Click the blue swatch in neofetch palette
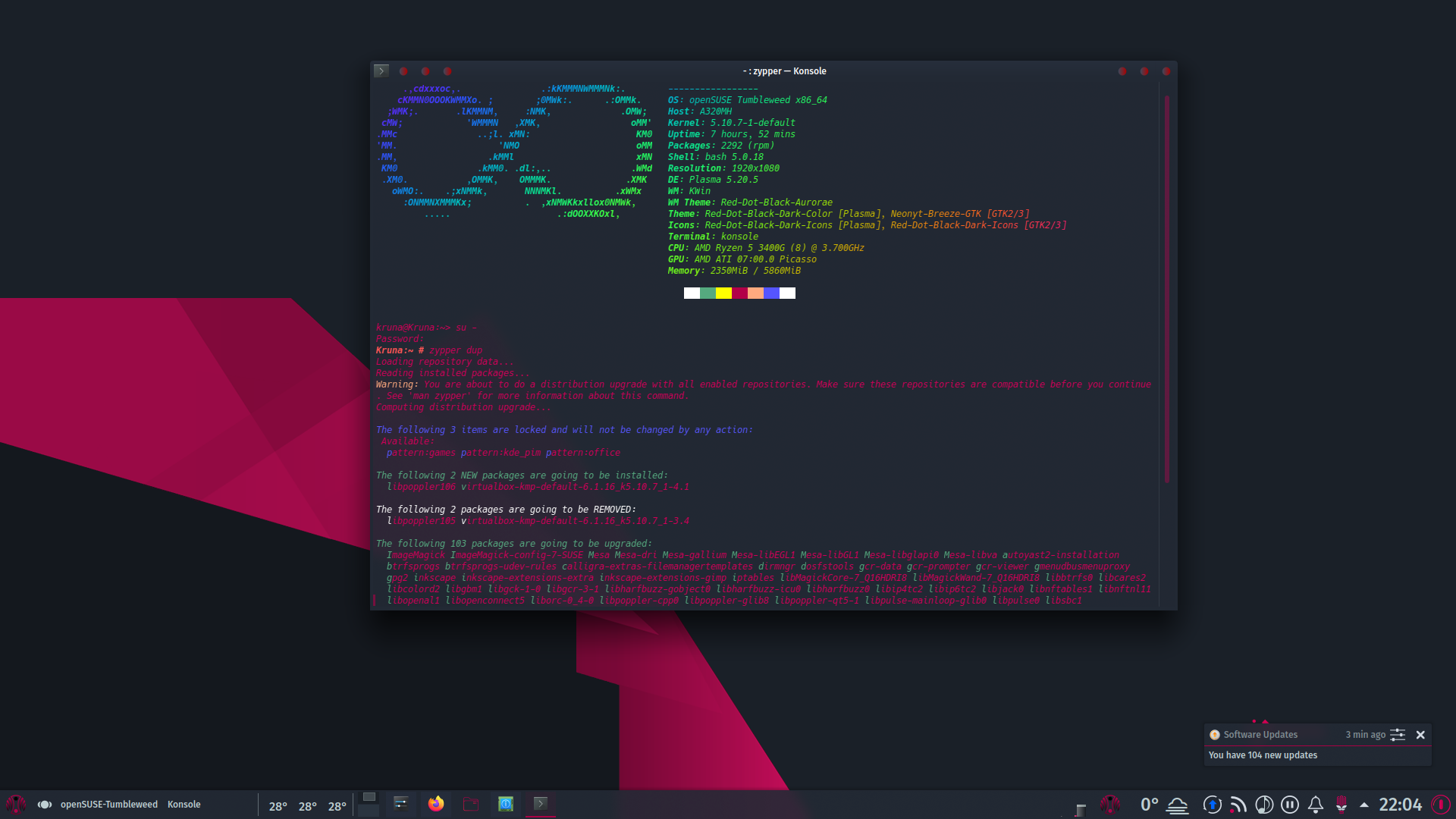 pyautogui.click(x=771, y=293)
